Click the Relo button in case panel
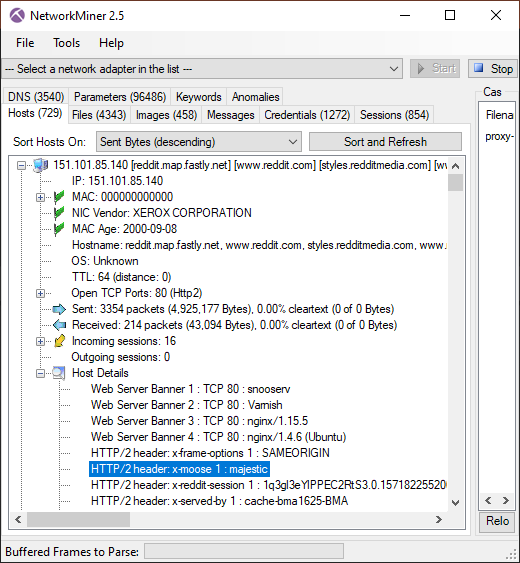The image size is (520, 563). pyautogui.click(x=497, y=521)
